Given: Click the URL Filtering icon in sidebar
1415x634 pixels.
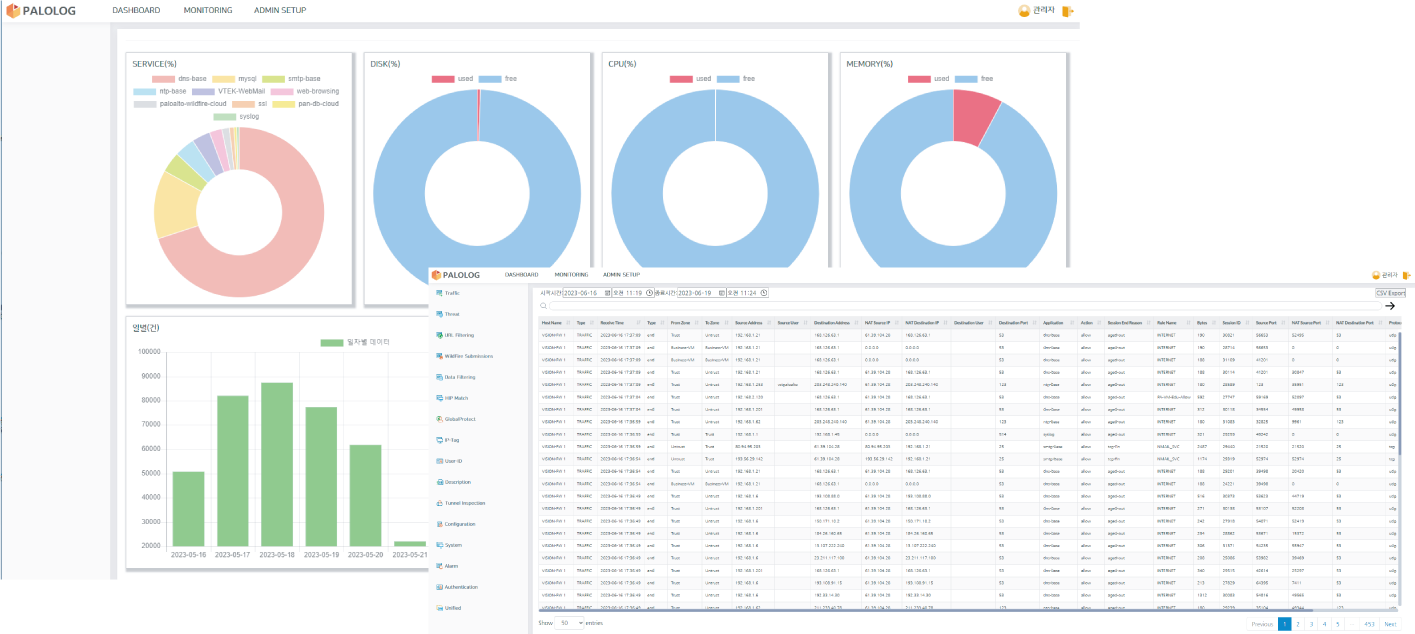Looking at the screenshot, I should click(x=439, y=335).
